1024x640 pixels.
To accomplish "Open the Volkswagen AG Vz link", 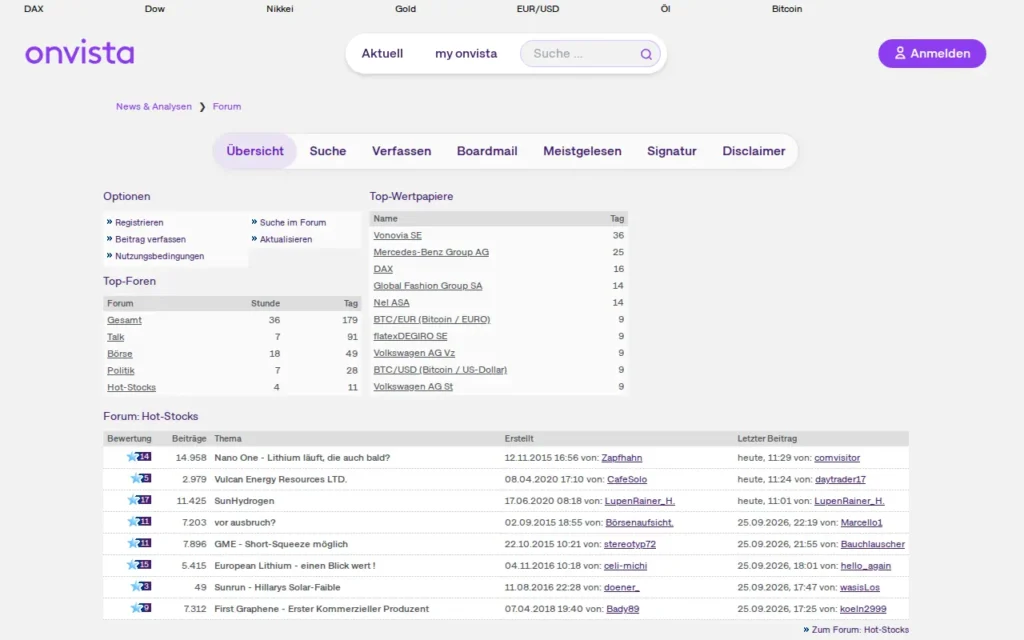I will pyautogui.click(x=414, y=353).
